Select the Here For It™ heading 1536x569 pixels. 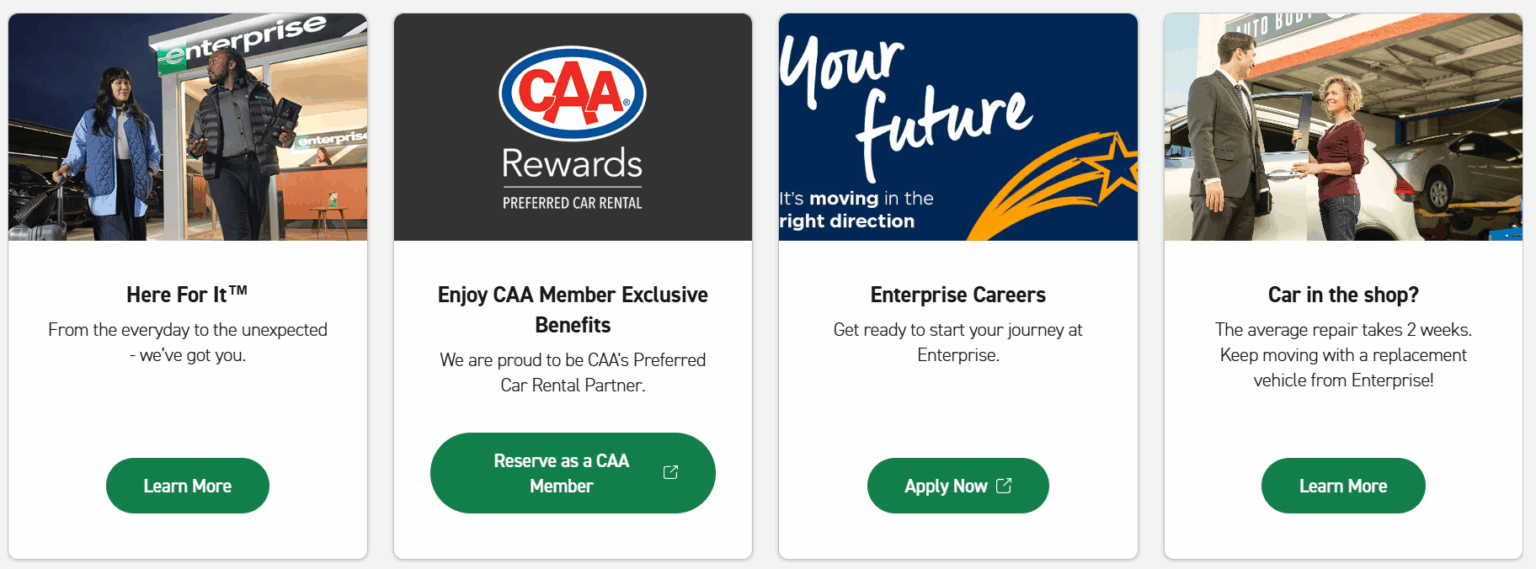pos(187,294)
